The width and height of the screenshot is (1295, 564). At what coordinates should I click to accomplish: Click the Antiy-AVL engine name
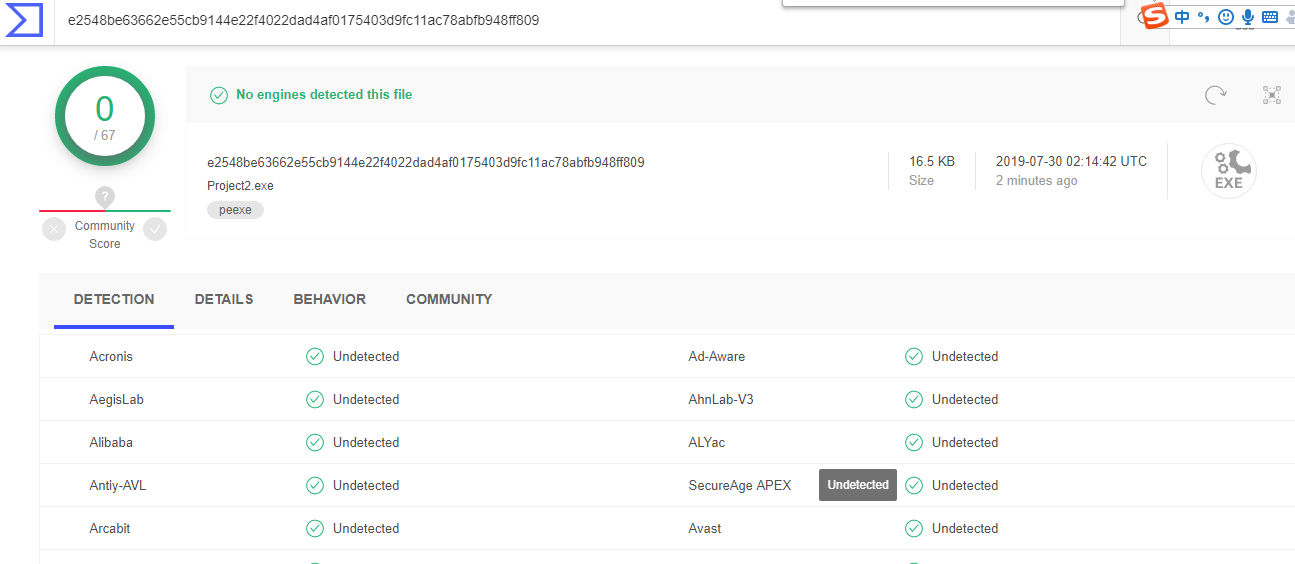(x=118, y=485)
